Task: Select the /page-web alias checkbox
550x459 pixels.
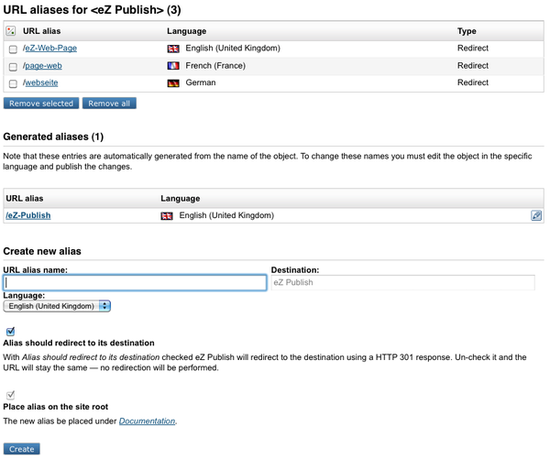Action: (13, 67)
